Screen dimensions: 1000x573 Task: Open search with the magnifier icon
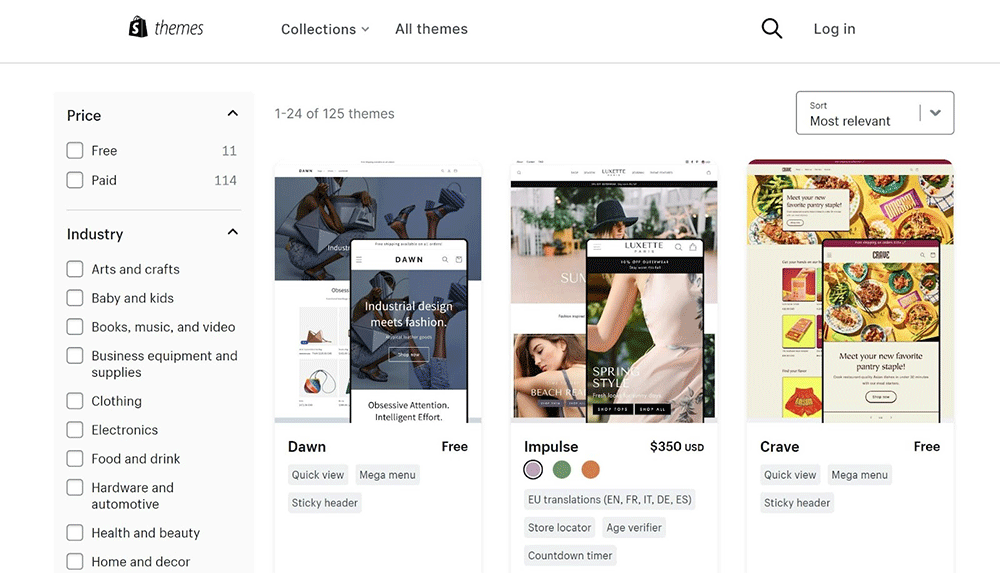(x=771, y=29)
